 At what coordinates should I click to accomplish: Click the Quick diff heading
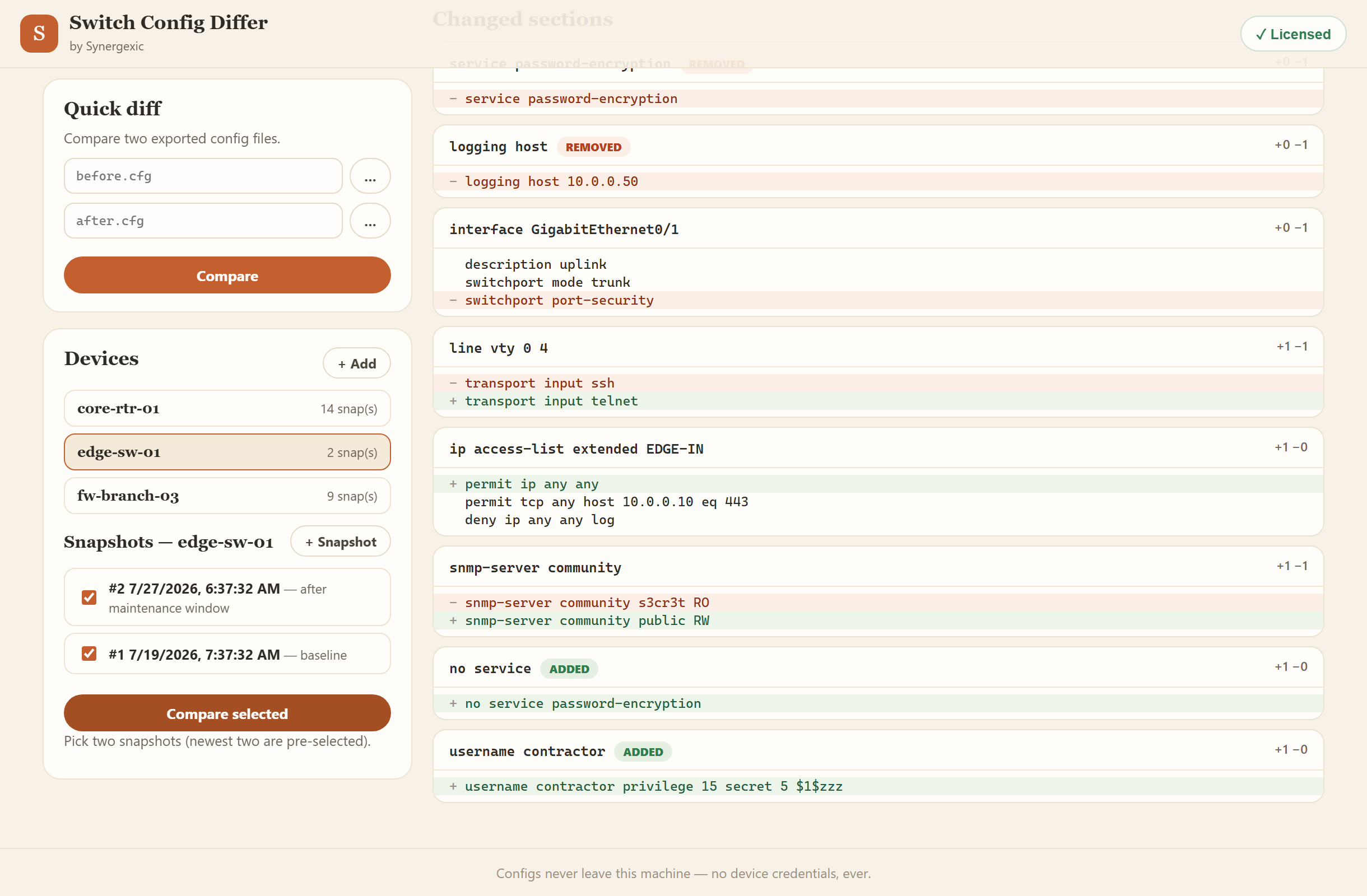113,109
